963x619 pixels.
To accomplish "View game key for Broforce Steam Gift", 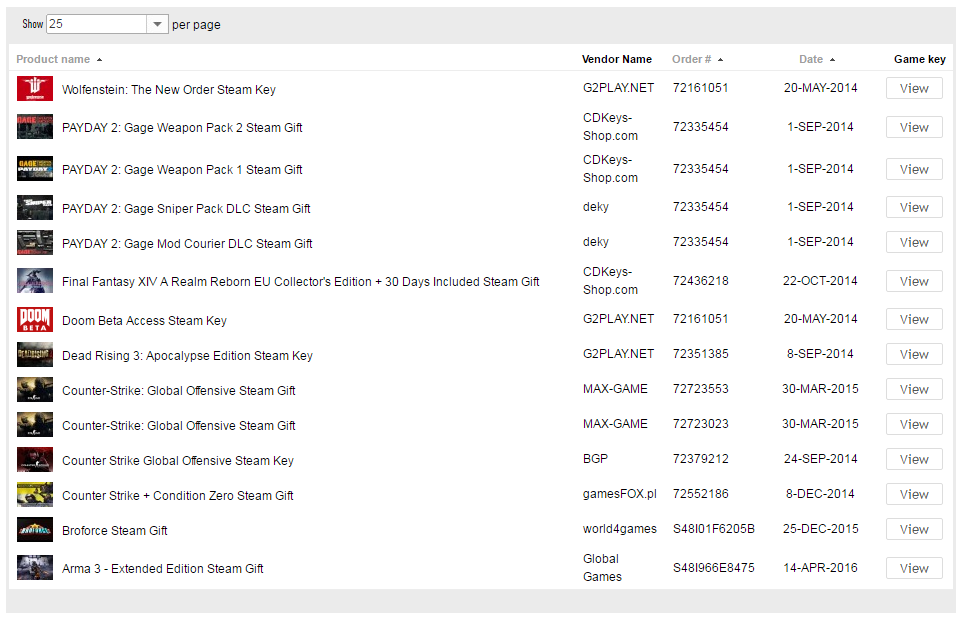I will [x=914, y=529].
